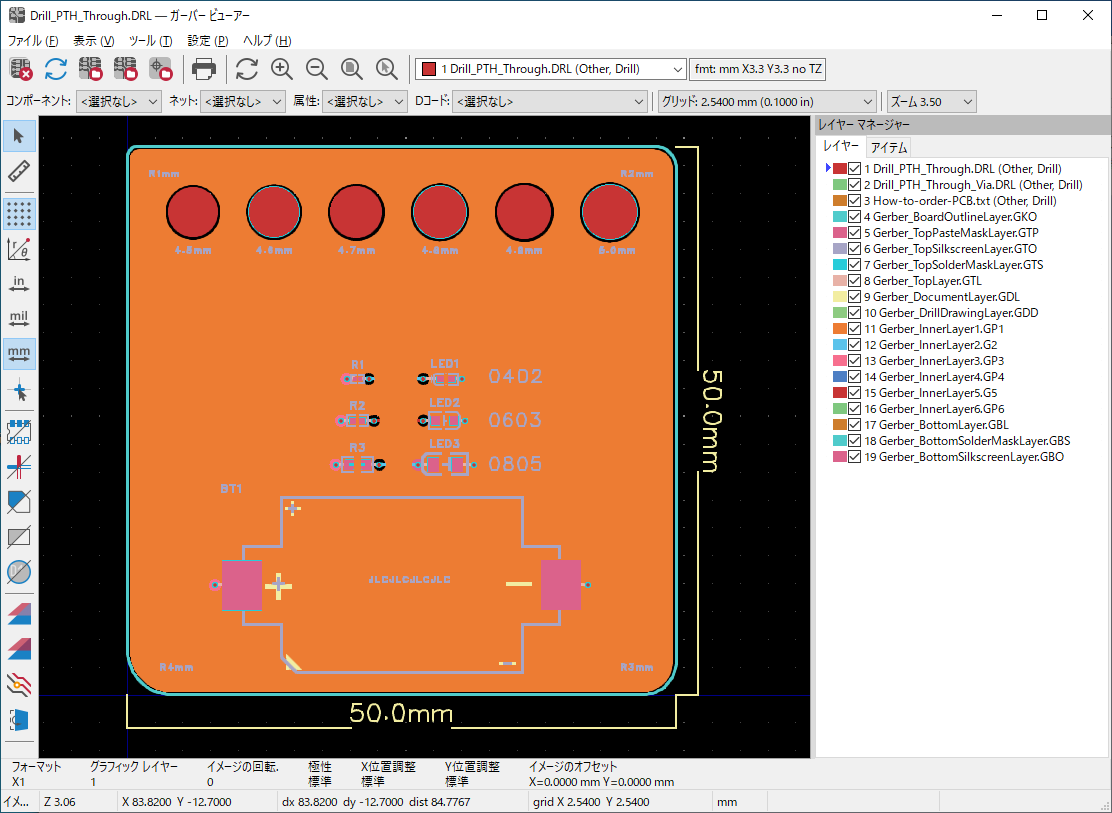Click the zoom to fit icon

pos(352,69)
